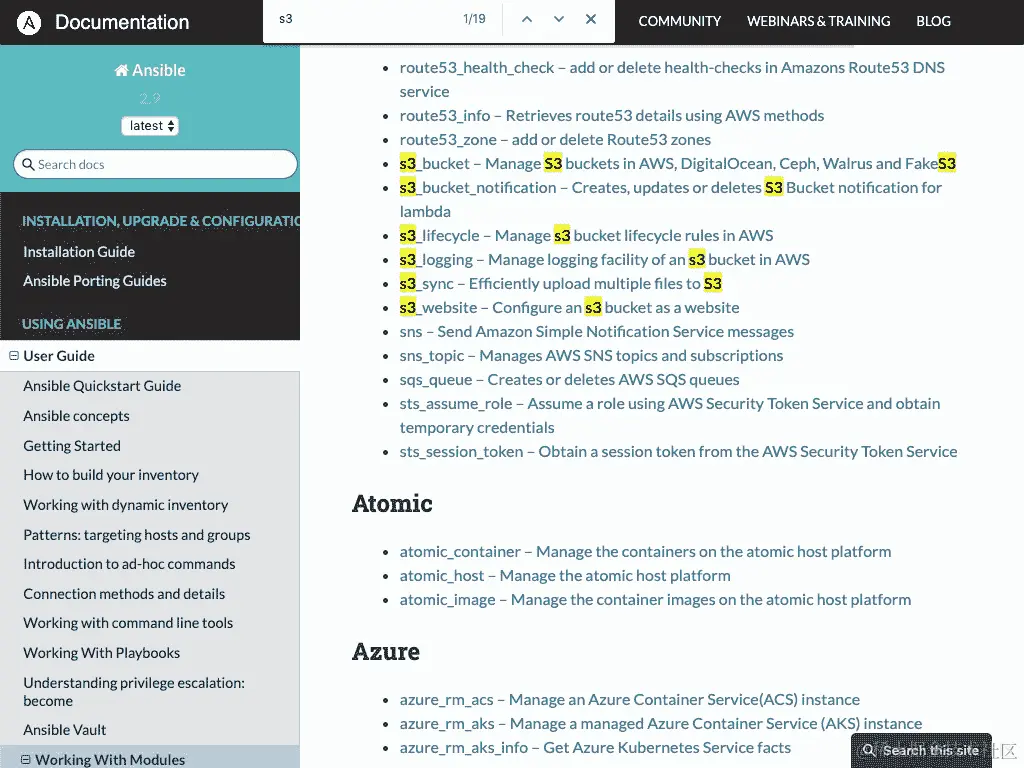The height and width of the screenshot is (768, 1024).
Task: Open How to build your inventory
Action: (x=111, y=475)
